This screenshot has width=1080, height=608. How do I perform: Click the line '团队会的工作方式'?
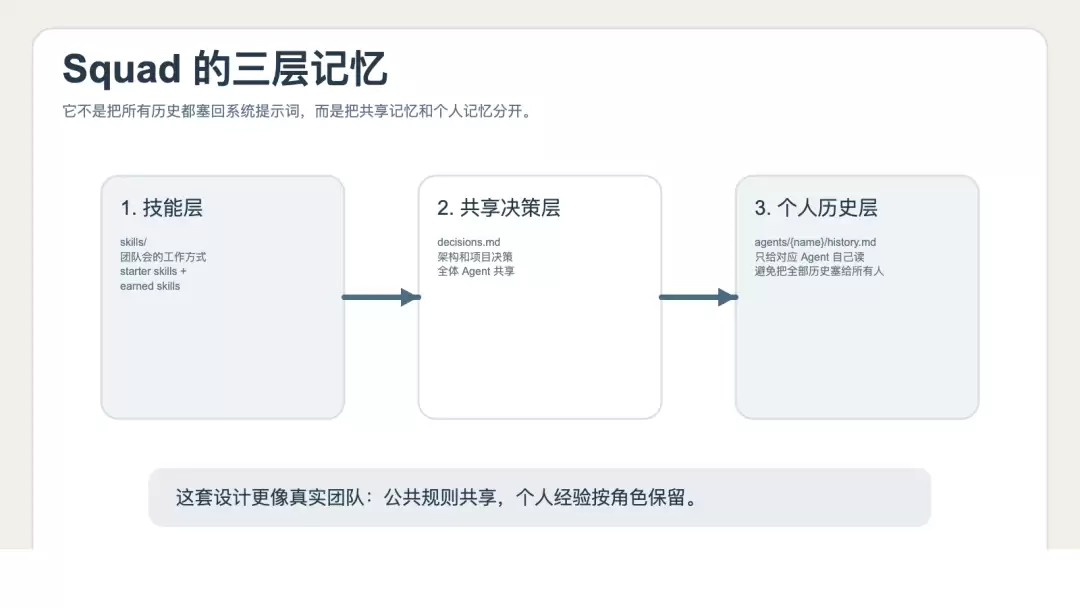tap(163, 257)
